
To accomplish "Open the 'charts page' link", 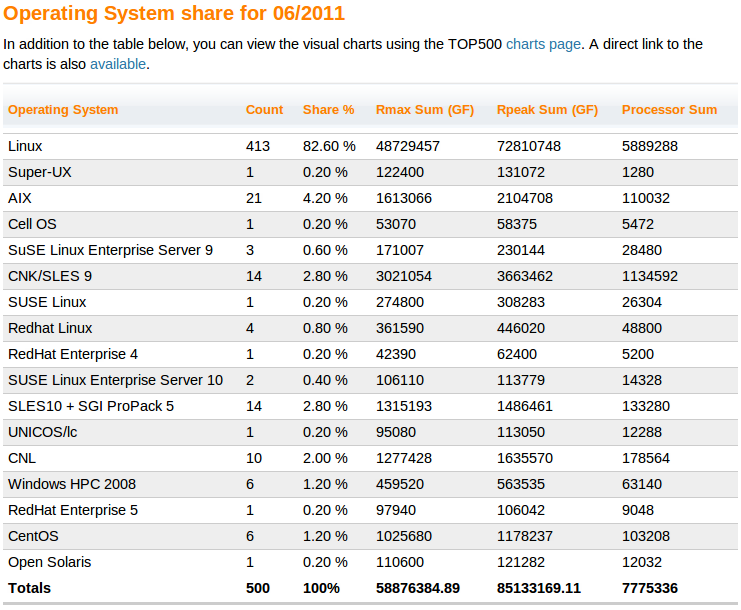I will click(543, 44).
